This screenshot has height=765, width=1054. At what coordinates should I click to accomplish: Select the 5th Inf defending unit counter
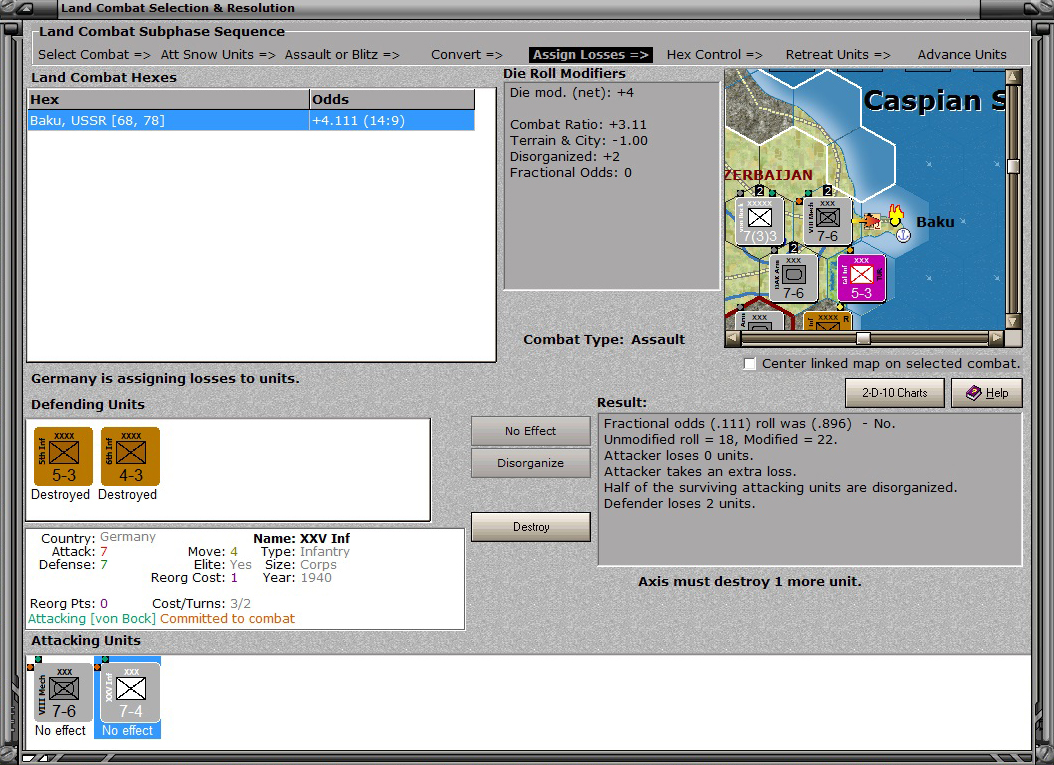(x=63, y=456)
